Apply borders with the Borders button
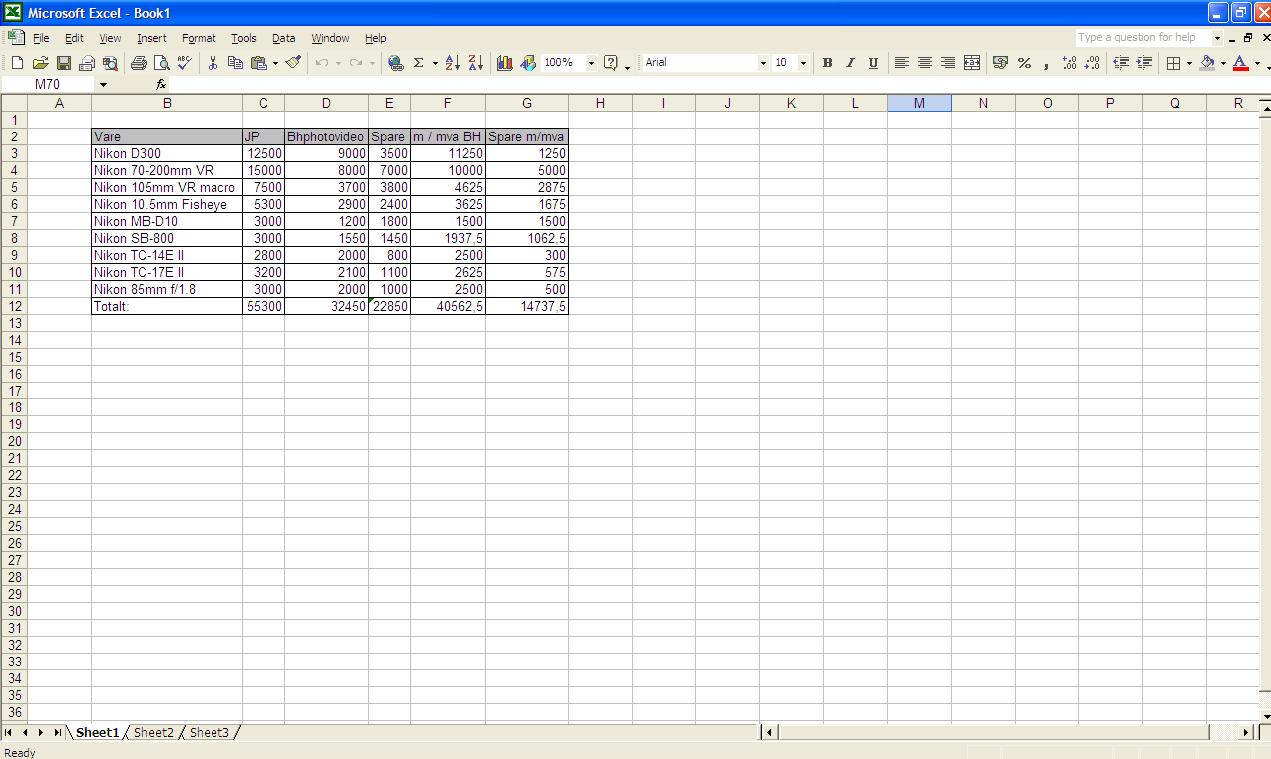Image resolution: width=1271 pixels, height=759 pixels. tap(1174, 63)
